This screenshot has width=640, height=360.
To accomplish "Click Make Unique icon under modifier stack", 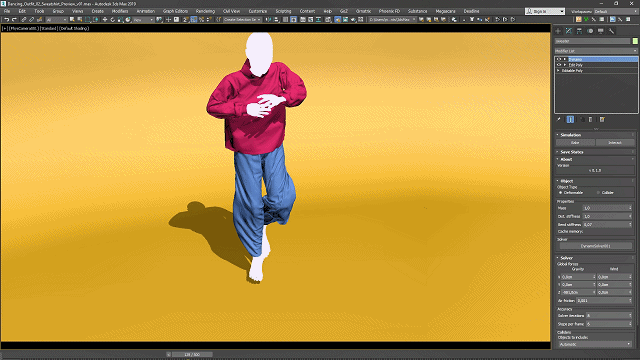I will click(582, 120).
